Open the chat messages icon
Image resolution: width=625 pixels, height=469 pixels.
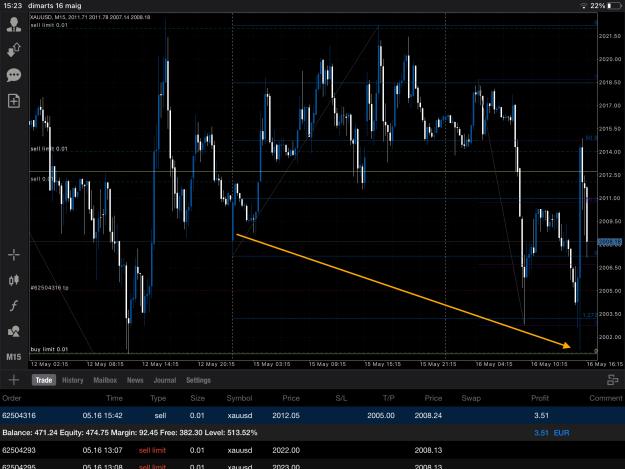point(14,75)
